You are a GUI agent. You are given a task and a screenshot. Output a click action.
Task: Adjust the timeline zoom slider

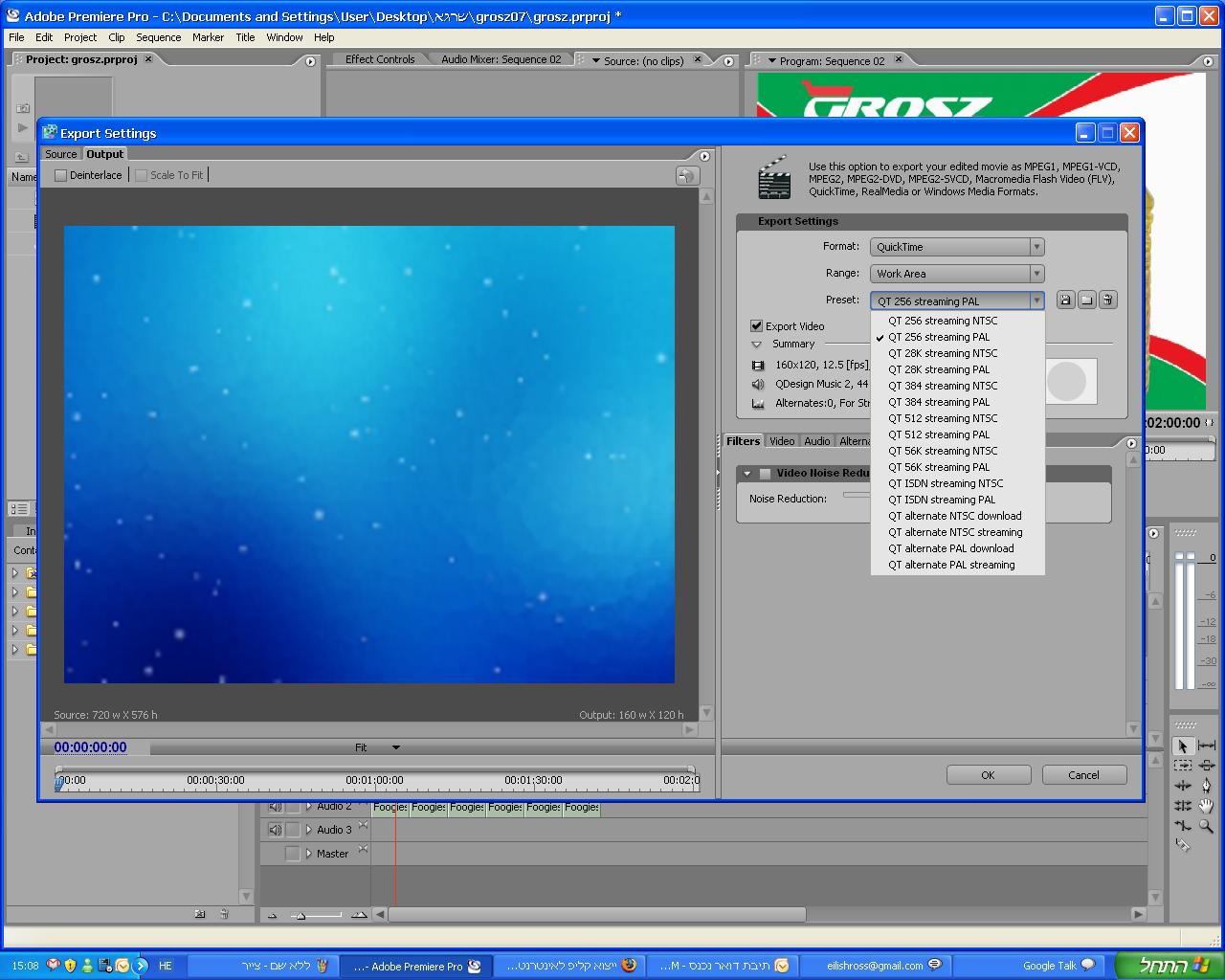click(301, 916)
